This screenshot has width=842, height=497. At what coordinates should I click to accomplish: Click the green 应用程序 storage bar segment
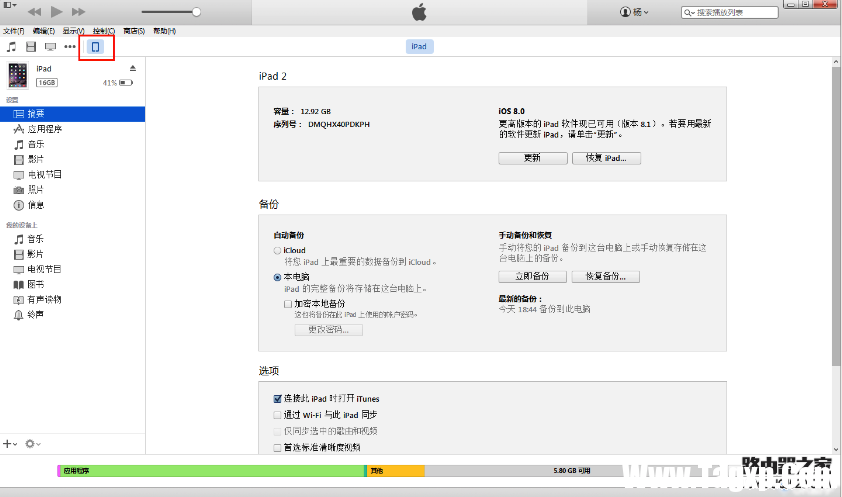[212, 471]
